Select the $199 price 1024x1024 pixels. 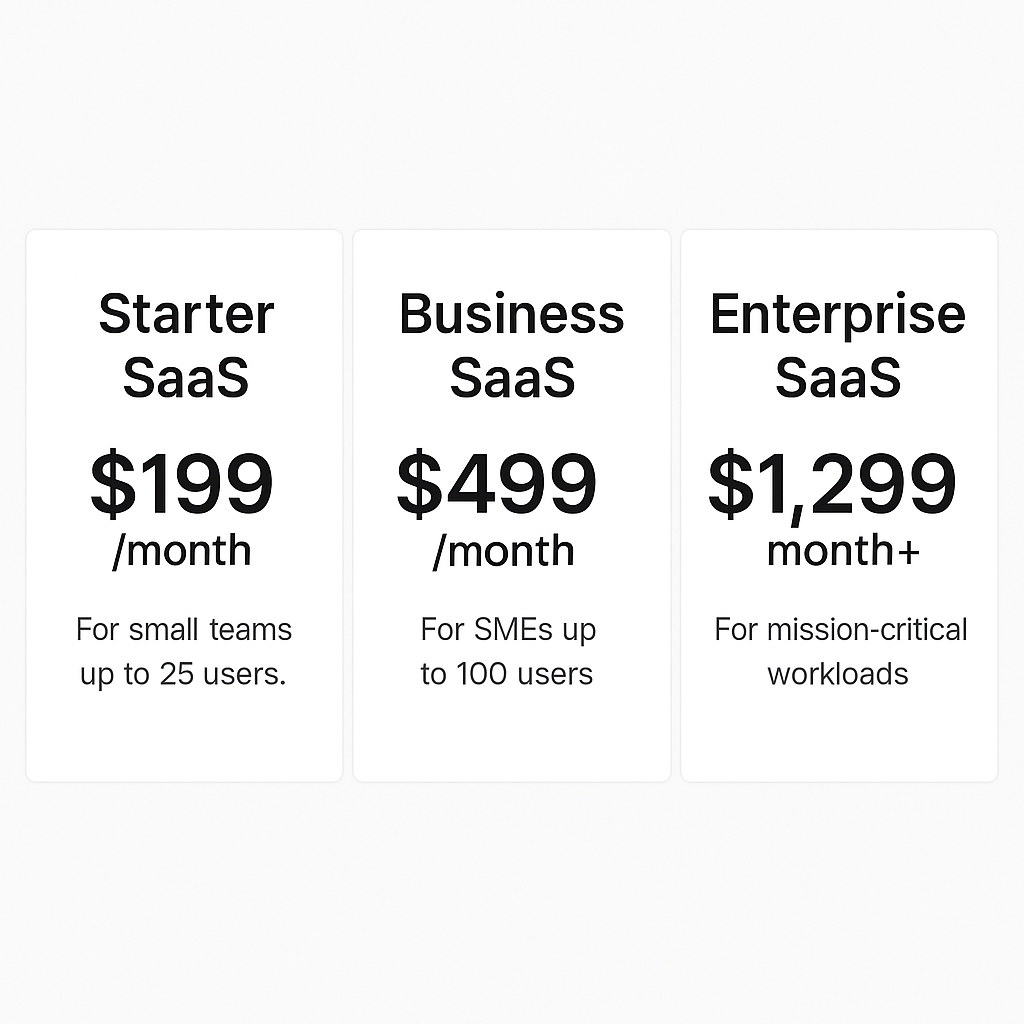tap(182, 484)
